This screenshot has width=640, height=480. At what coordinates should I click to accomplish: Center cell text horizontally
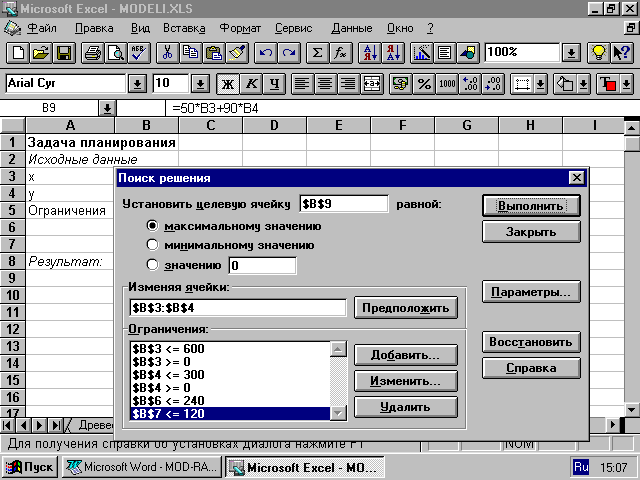tap(325, 84)
